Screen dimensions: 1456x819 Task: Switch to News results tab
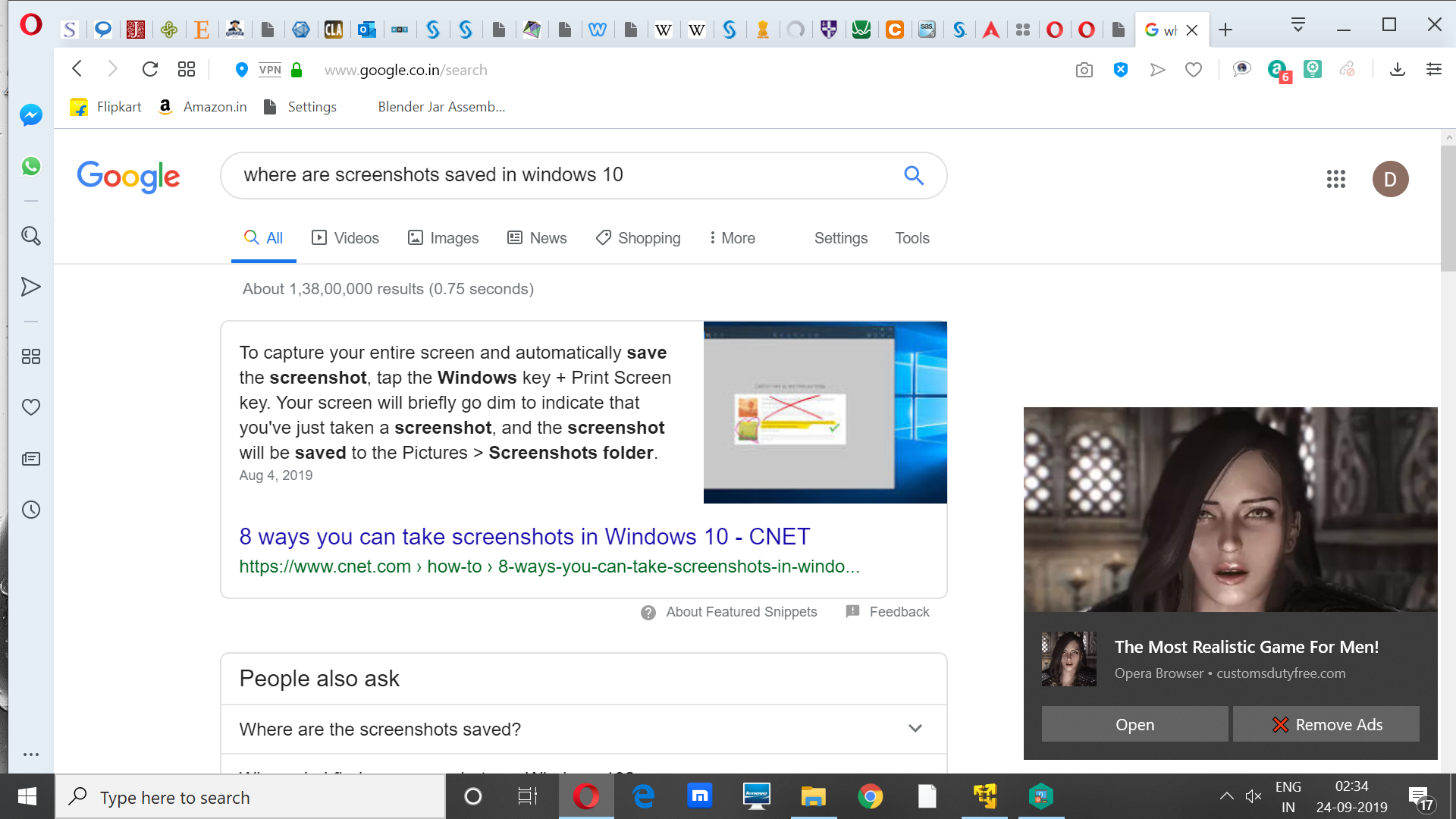[x=537, y=238]
